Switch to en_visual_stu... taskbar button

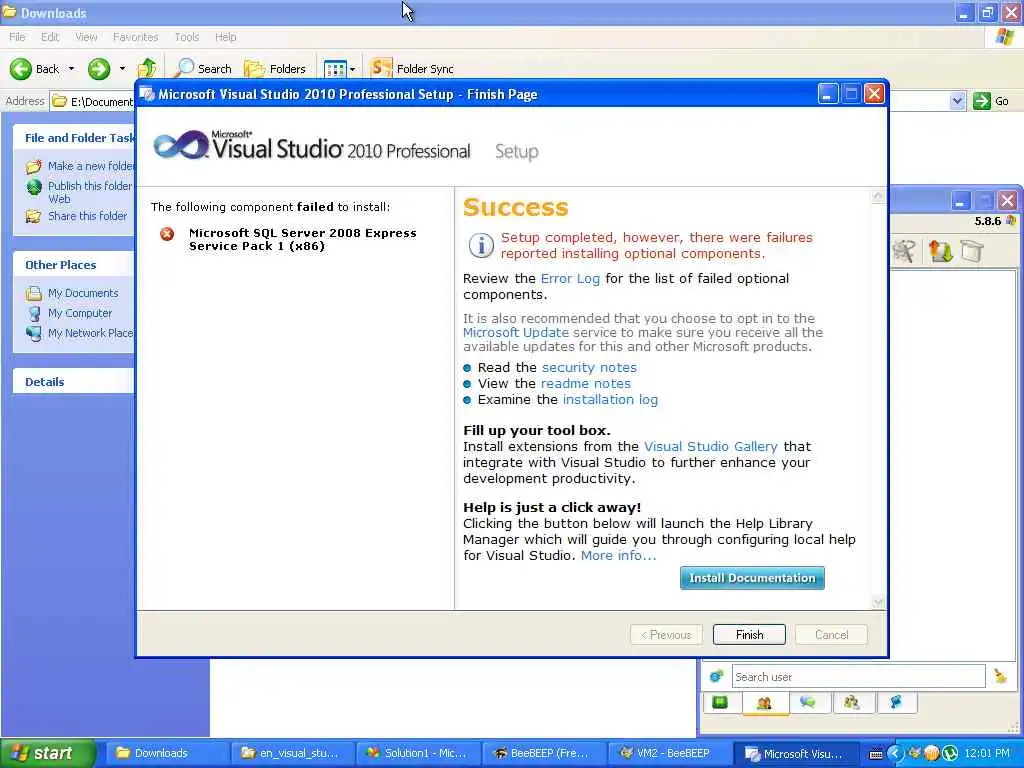click(293, 753)
